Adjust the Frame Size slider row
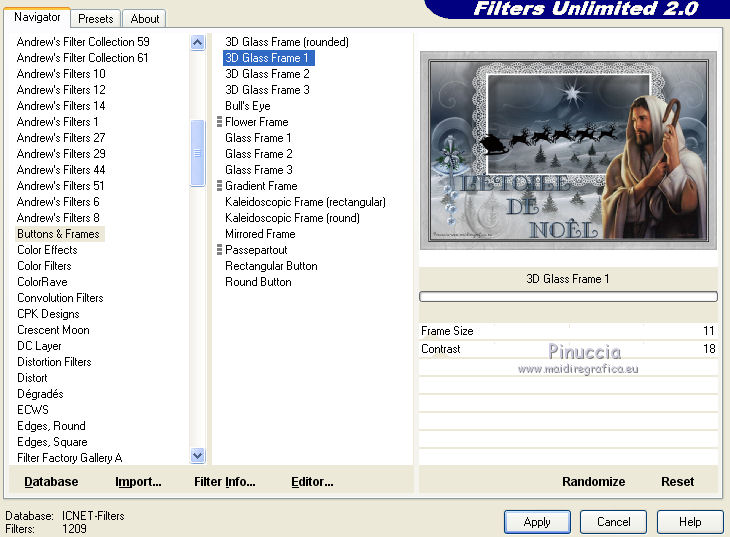 [568, 331]
